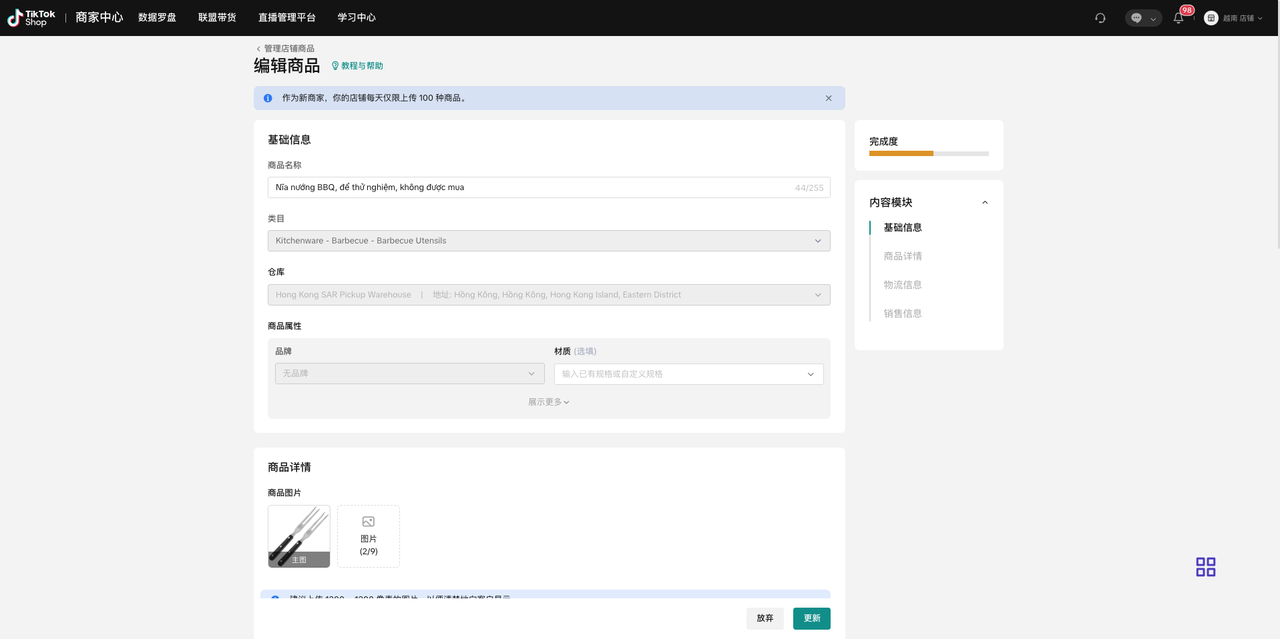Open the warehouse dropdown
The height and width of the screenshot is (639, 1280).
(x=548, y=295)
